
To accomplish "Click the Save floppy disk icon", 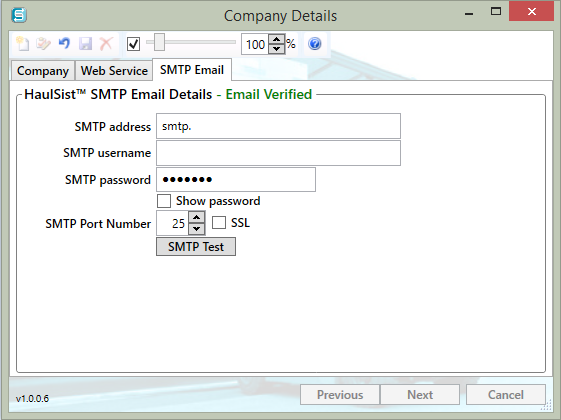I will coord(86,44).
